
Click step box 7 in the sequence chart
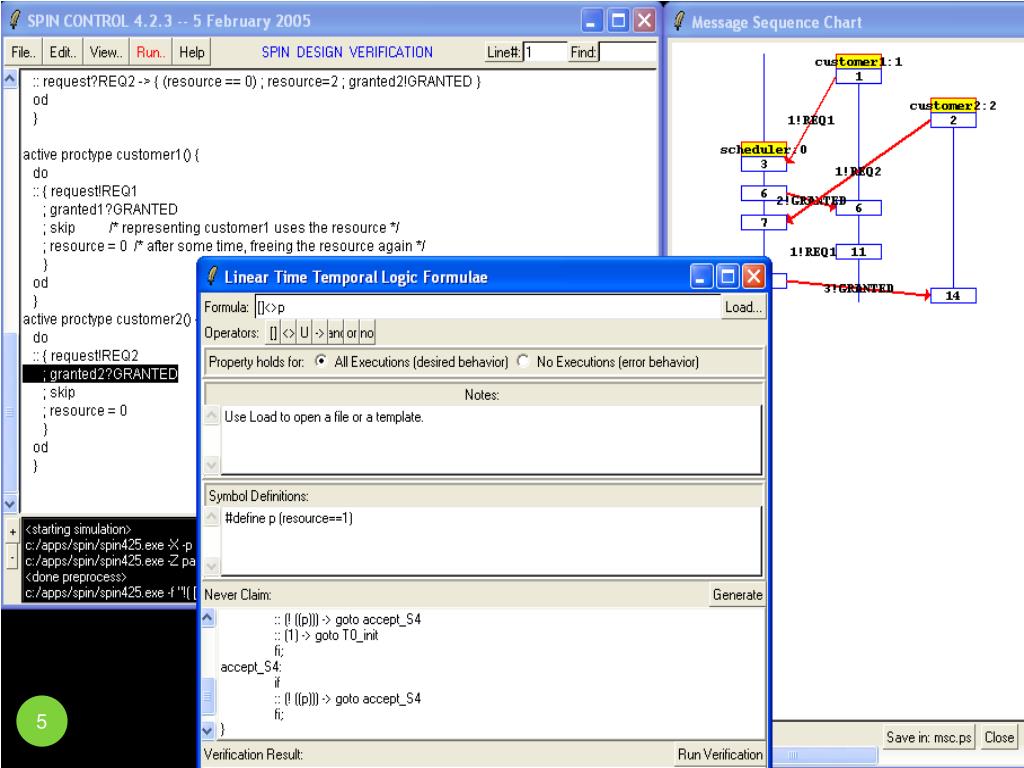click(763, 223)
